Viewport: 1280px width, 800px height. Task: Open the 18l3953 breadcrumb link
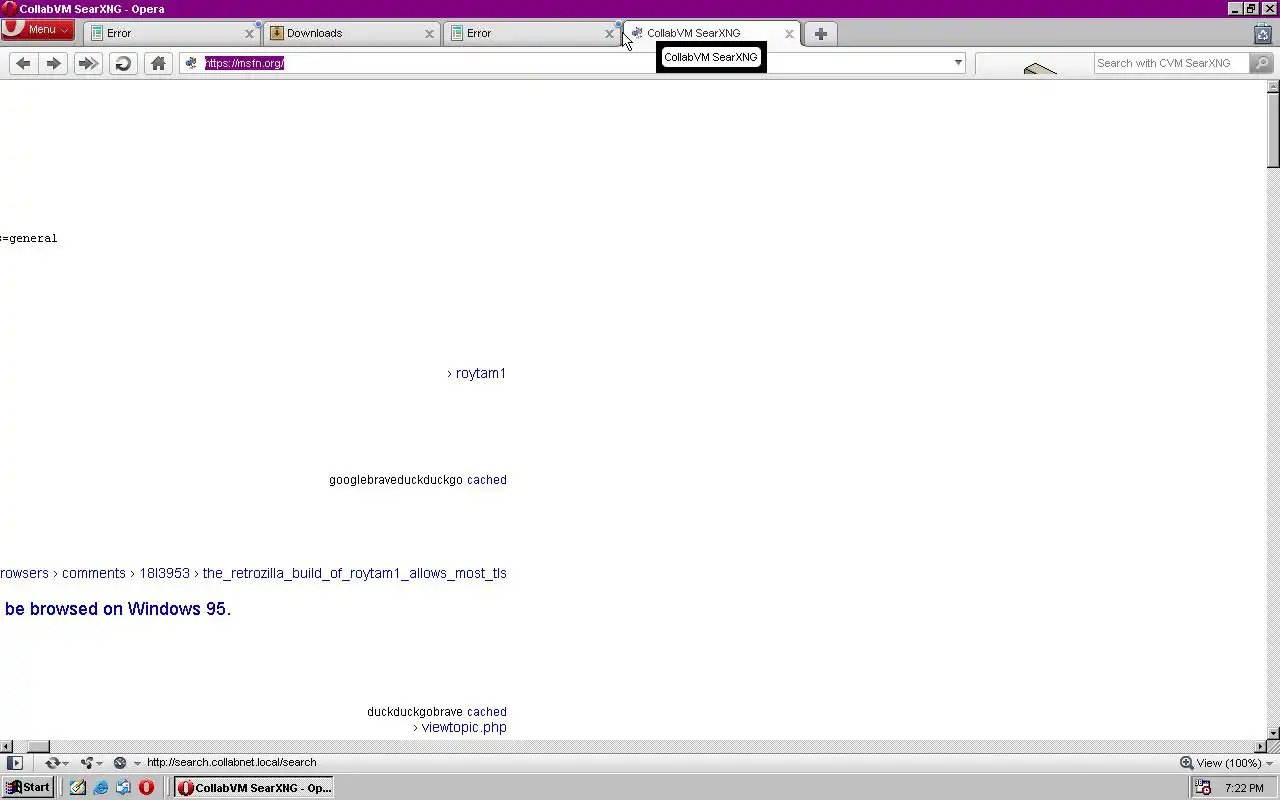(x=164, y=573)
